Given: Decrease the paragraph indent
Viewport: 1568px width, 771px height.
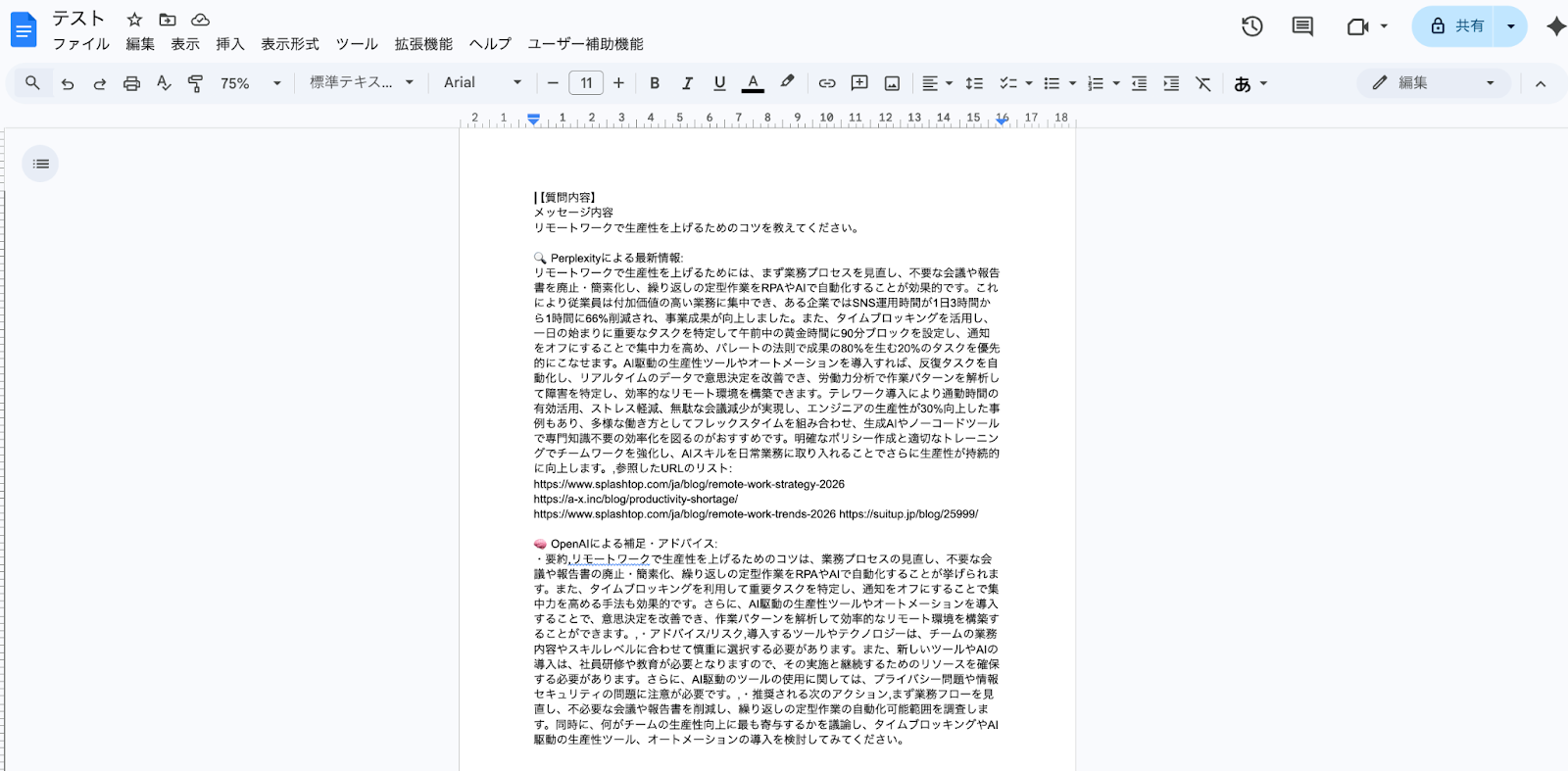Looking at the screenshot, I should pos(1139,83).
